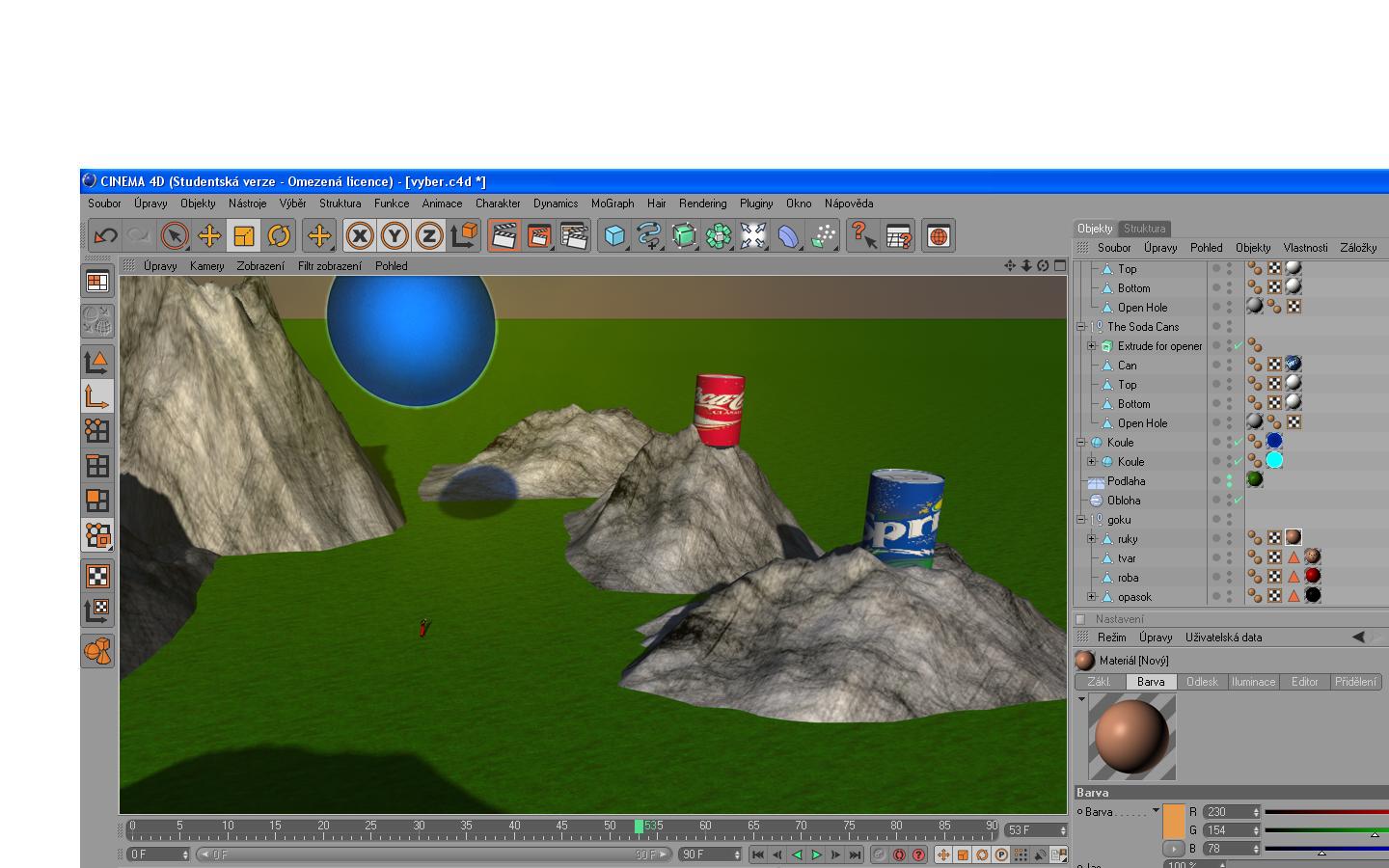Click the current frame marker on timeline
Screen dimensions: 1389x868
639,827
